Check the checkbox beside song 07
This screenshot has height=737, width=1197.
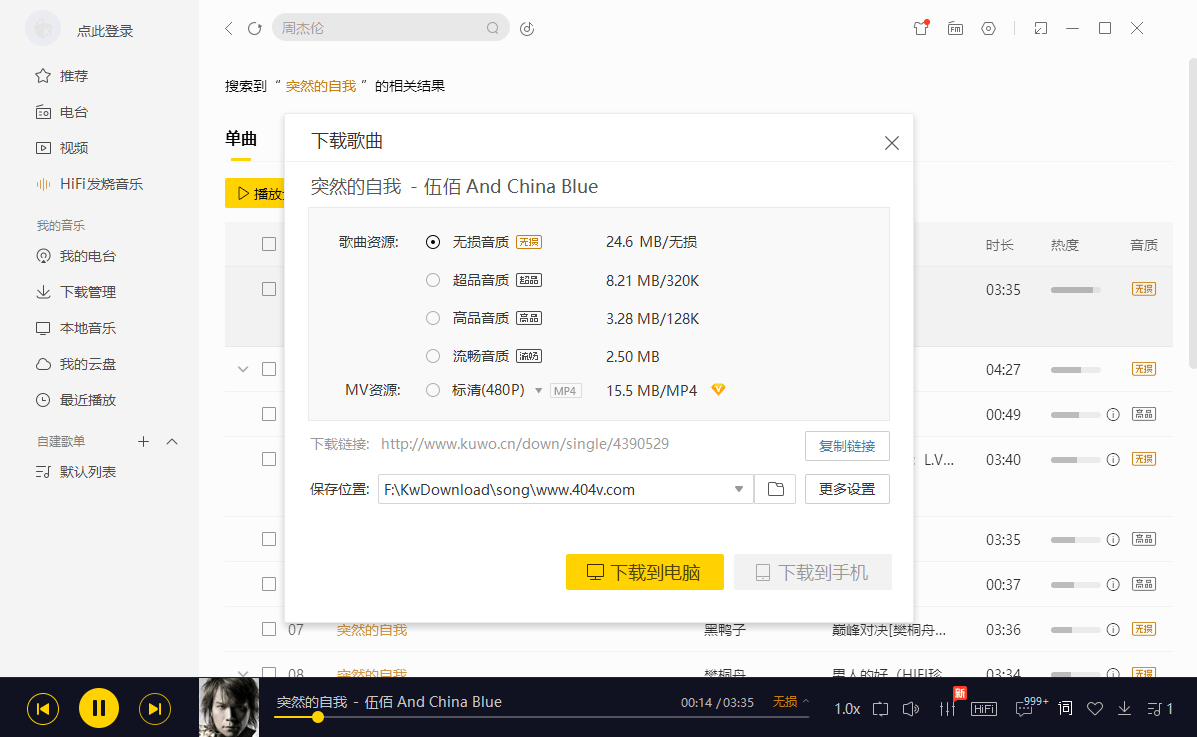coord(268,628)
